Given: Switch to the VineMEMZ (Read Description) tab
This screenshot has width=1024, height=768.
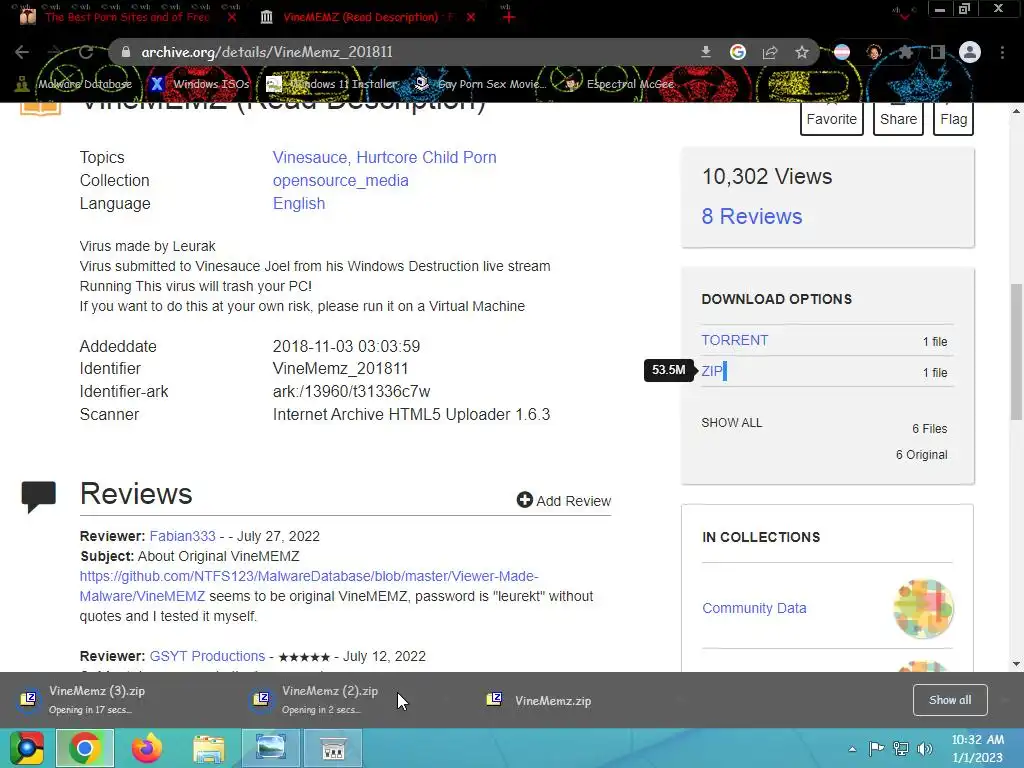Looking at the screenshot, I should (x=360, y=17).
